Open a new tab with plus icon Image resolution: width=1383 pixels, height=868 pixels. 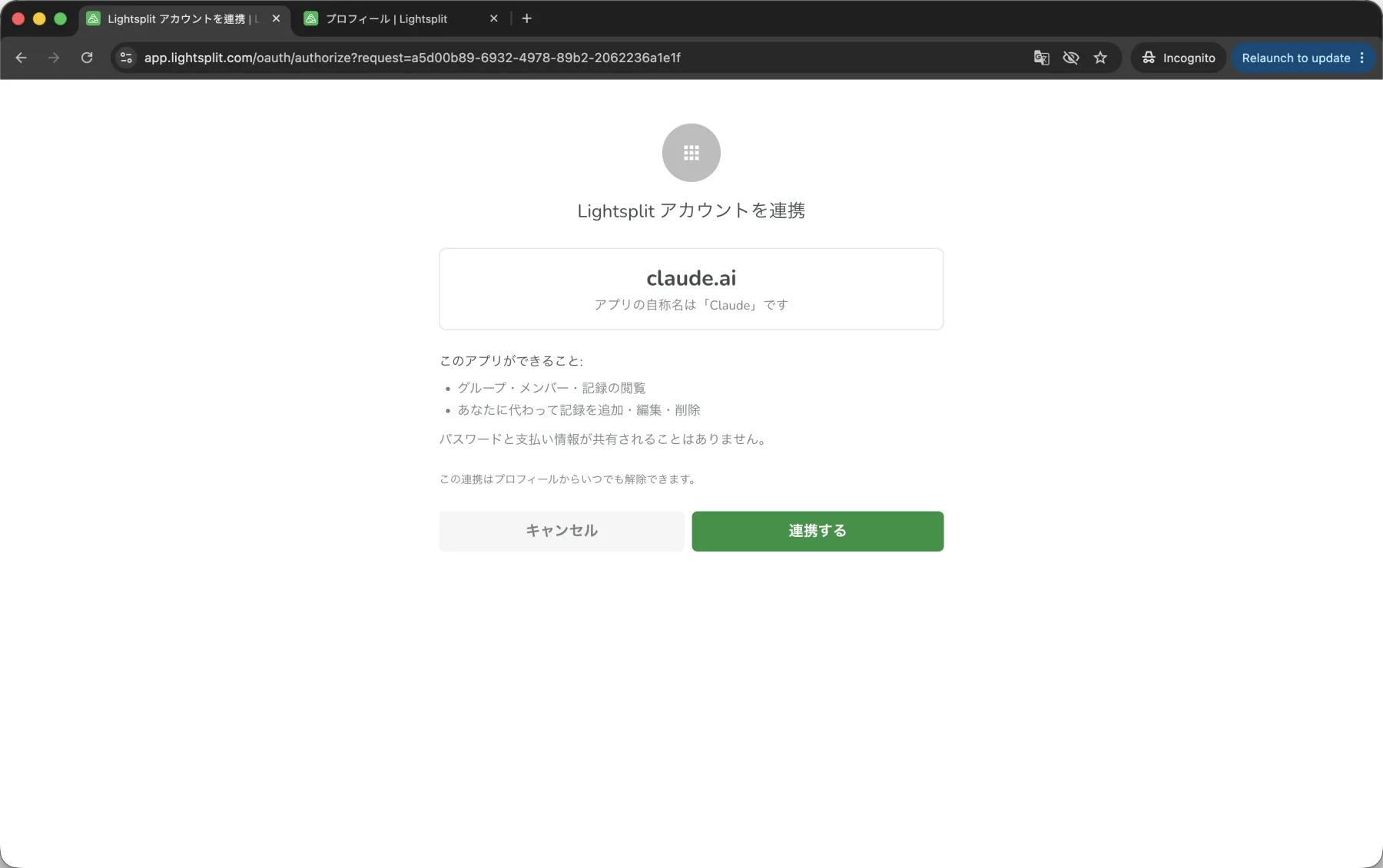(x=527, y=18)
